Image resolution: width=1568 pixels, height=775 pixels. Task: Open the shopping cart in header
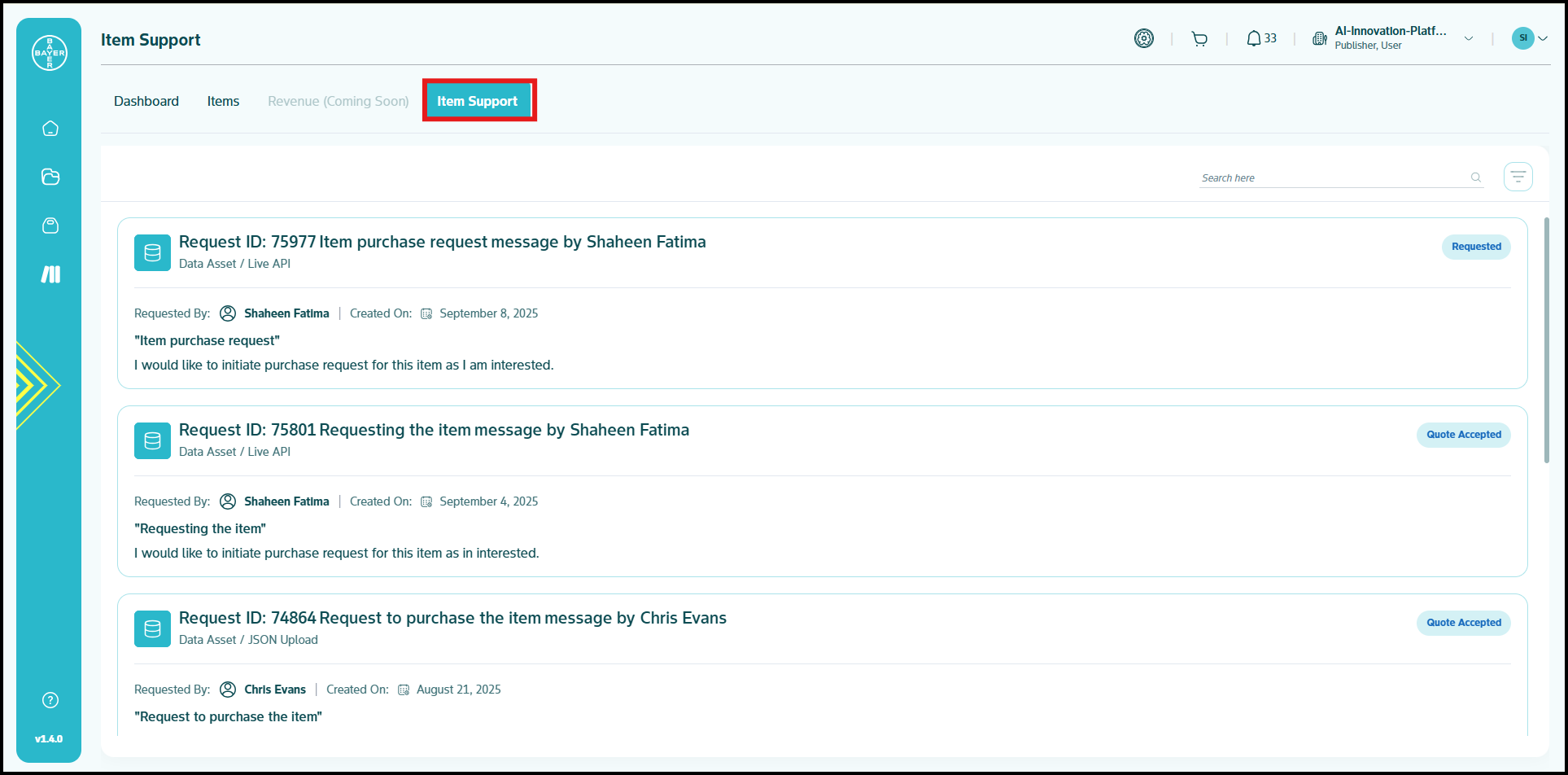(x=1199, y=39)
